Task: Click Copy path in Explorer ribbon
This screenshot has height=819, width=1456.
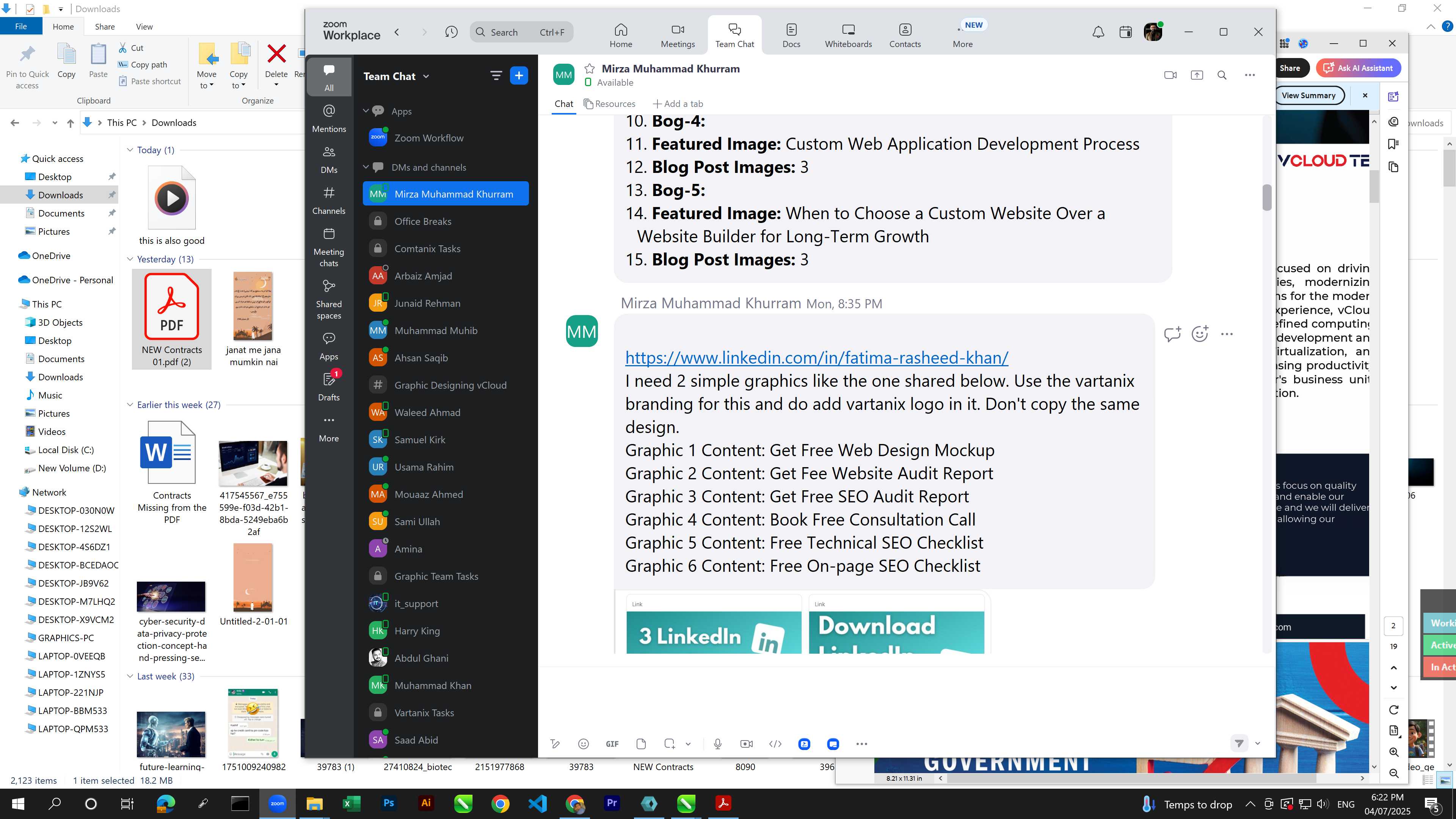Action: 143,64
